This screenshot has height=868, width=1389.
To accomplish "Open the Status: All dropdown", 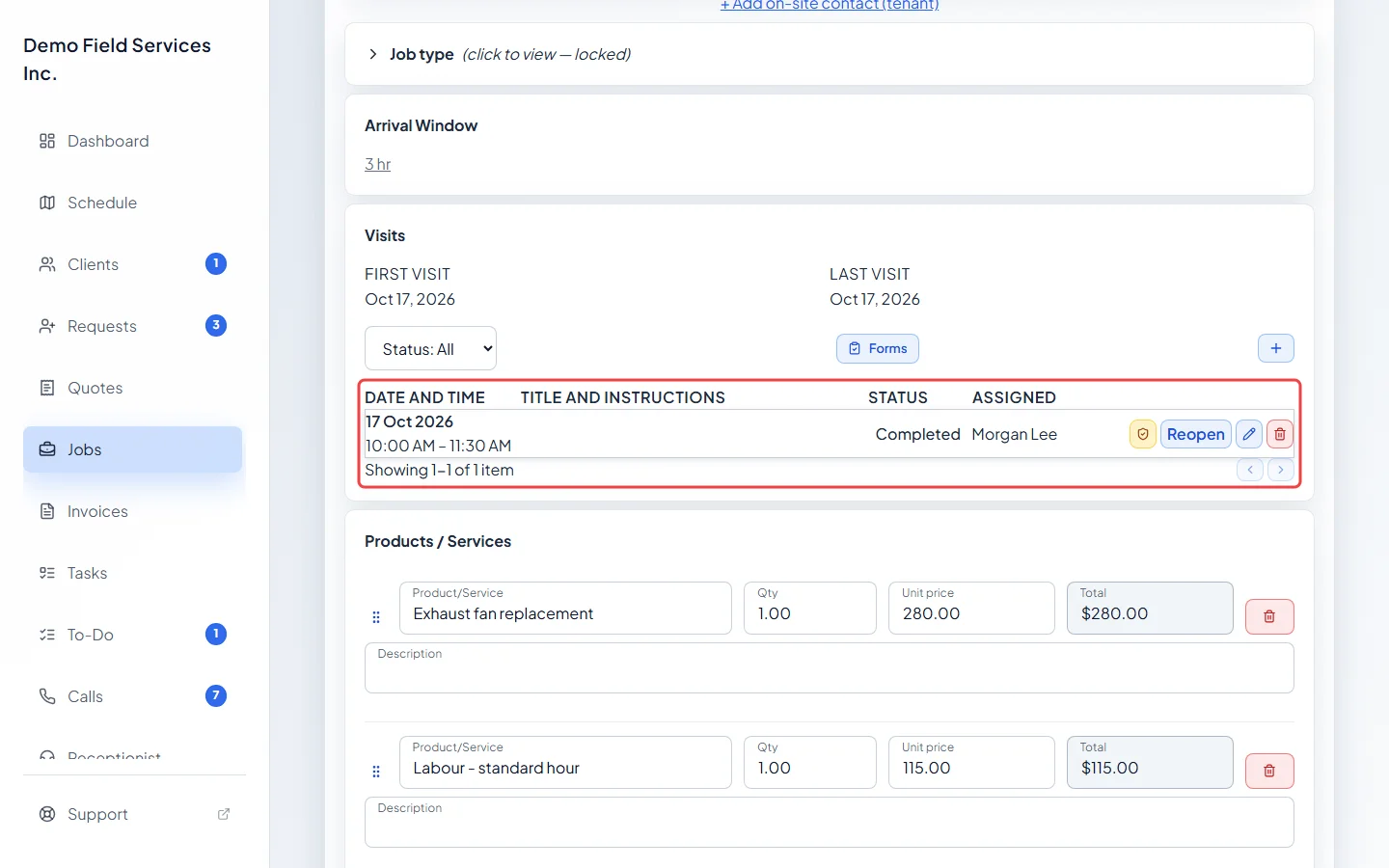I will [x=430, y=348].
